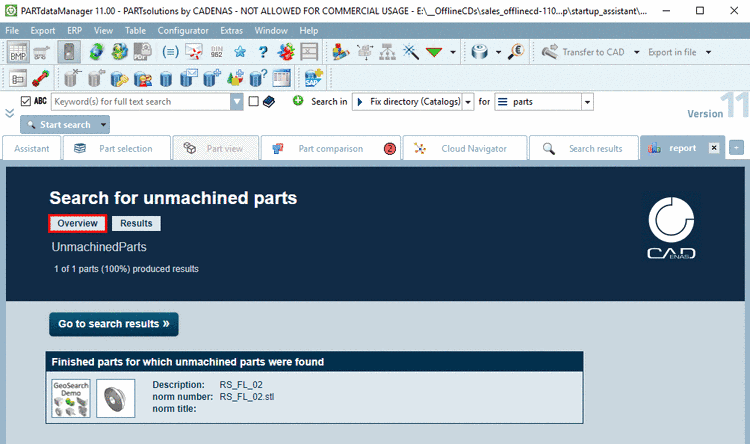Click the blue star favorites icon

click(240, 52)
